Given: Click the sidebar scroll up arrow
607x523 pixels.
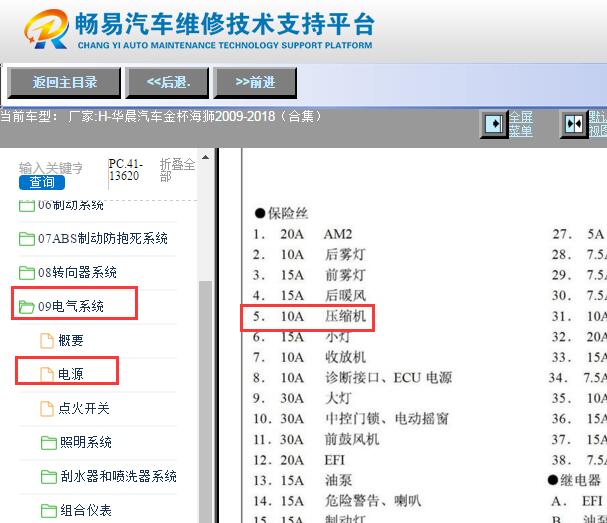Looking at the screenshot, I should pyautogui.click(x=206, y=157).
